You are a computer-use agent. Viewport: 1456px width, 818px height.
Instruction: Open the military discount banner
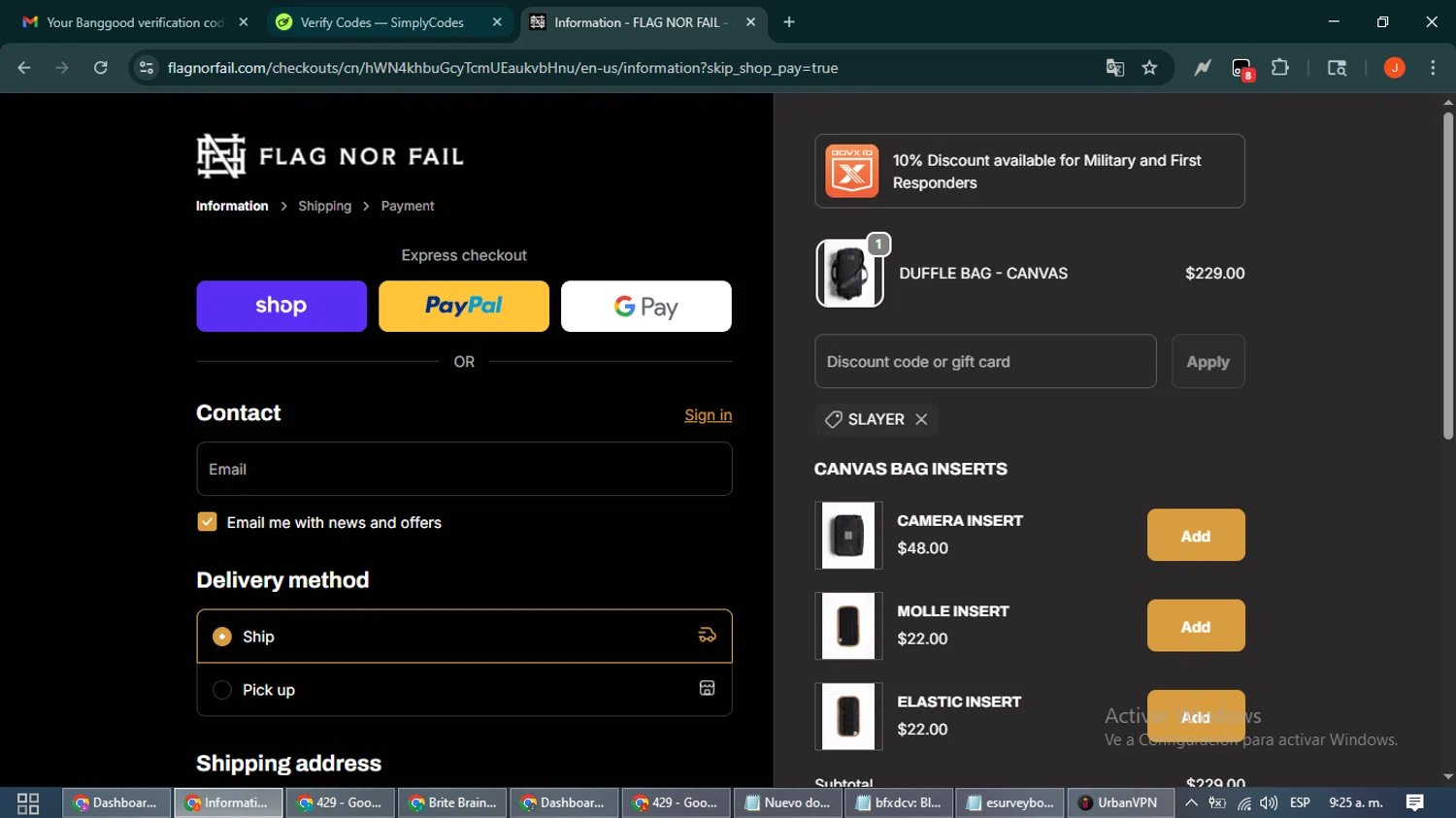point(1030,172)
